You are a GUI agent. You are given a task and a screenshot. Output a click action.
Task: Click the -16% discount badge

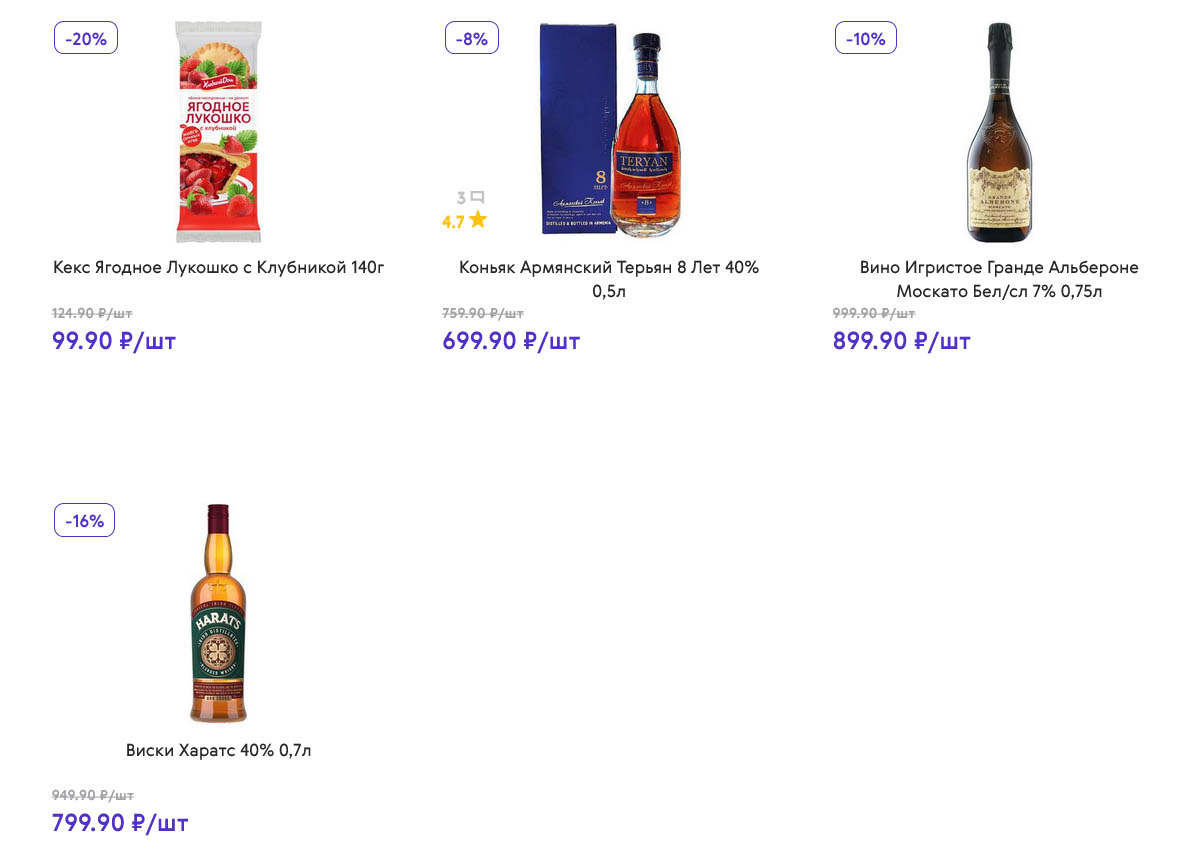point(84,520)
